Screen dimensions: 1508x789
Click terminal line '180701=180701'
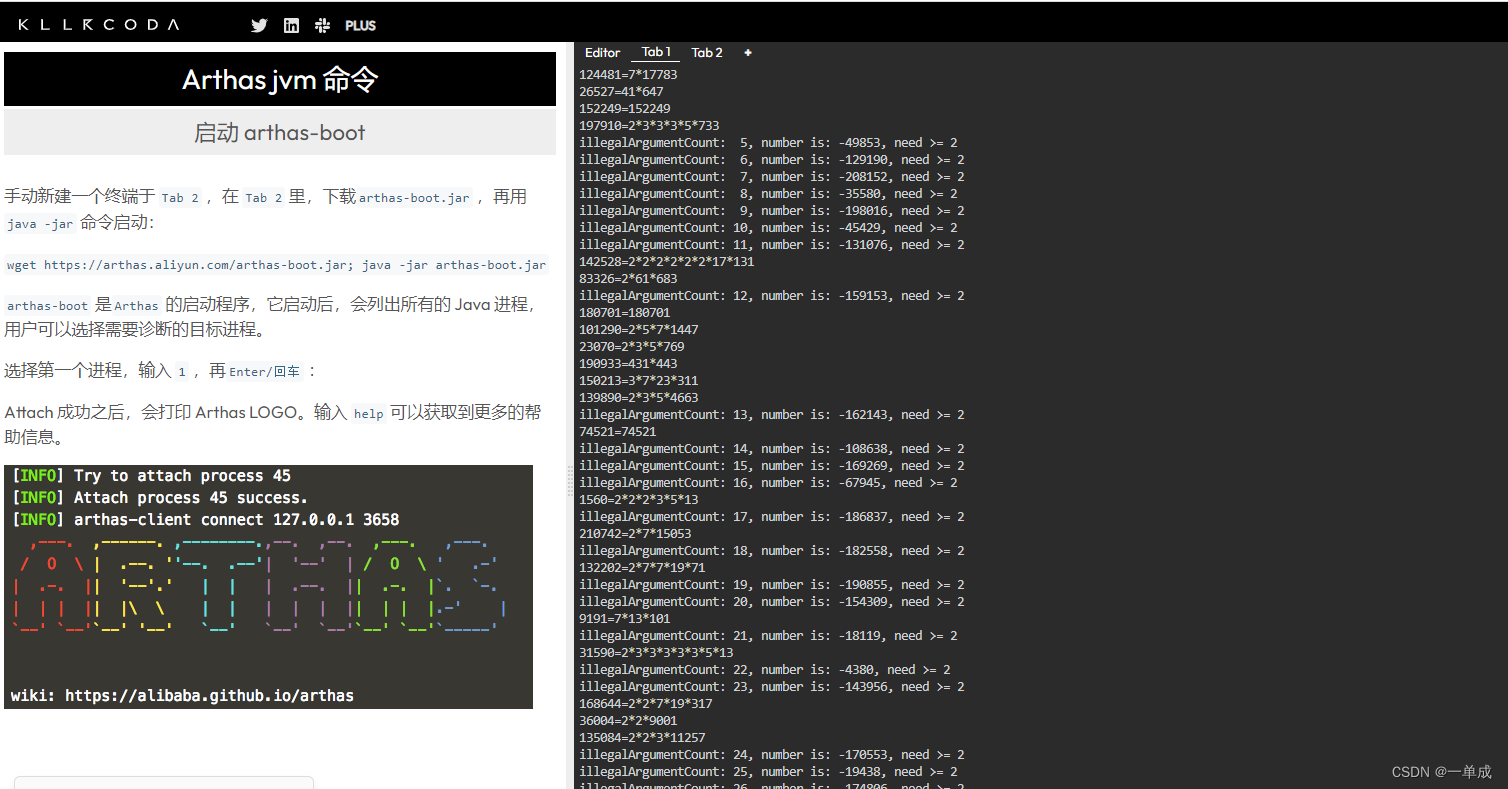point(625,313)
